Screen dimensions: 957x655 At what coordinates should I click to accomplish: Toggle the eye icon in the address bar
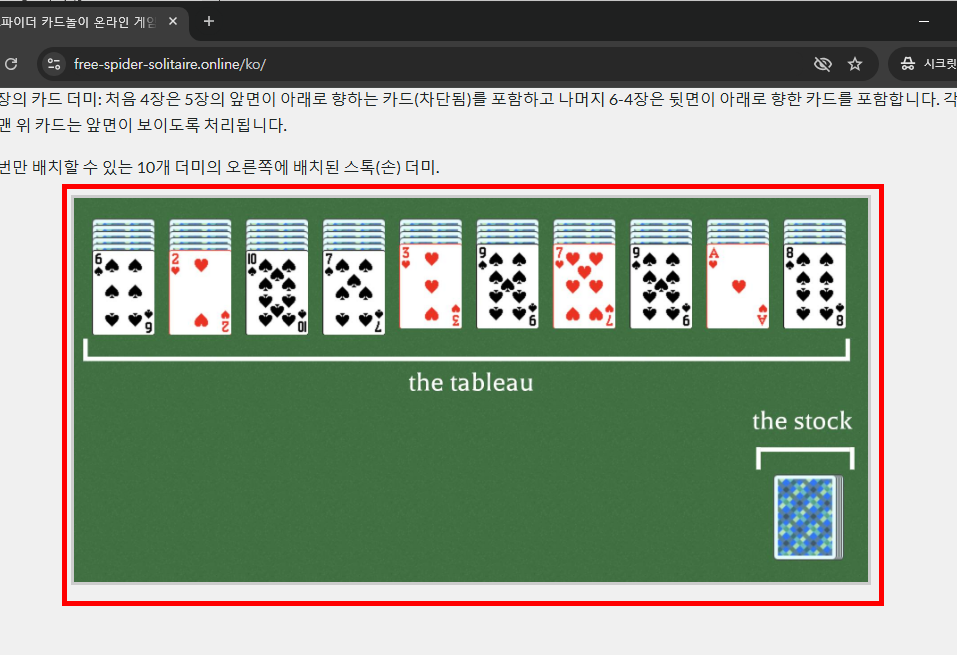pyautogui.click(x=822, y=63)
